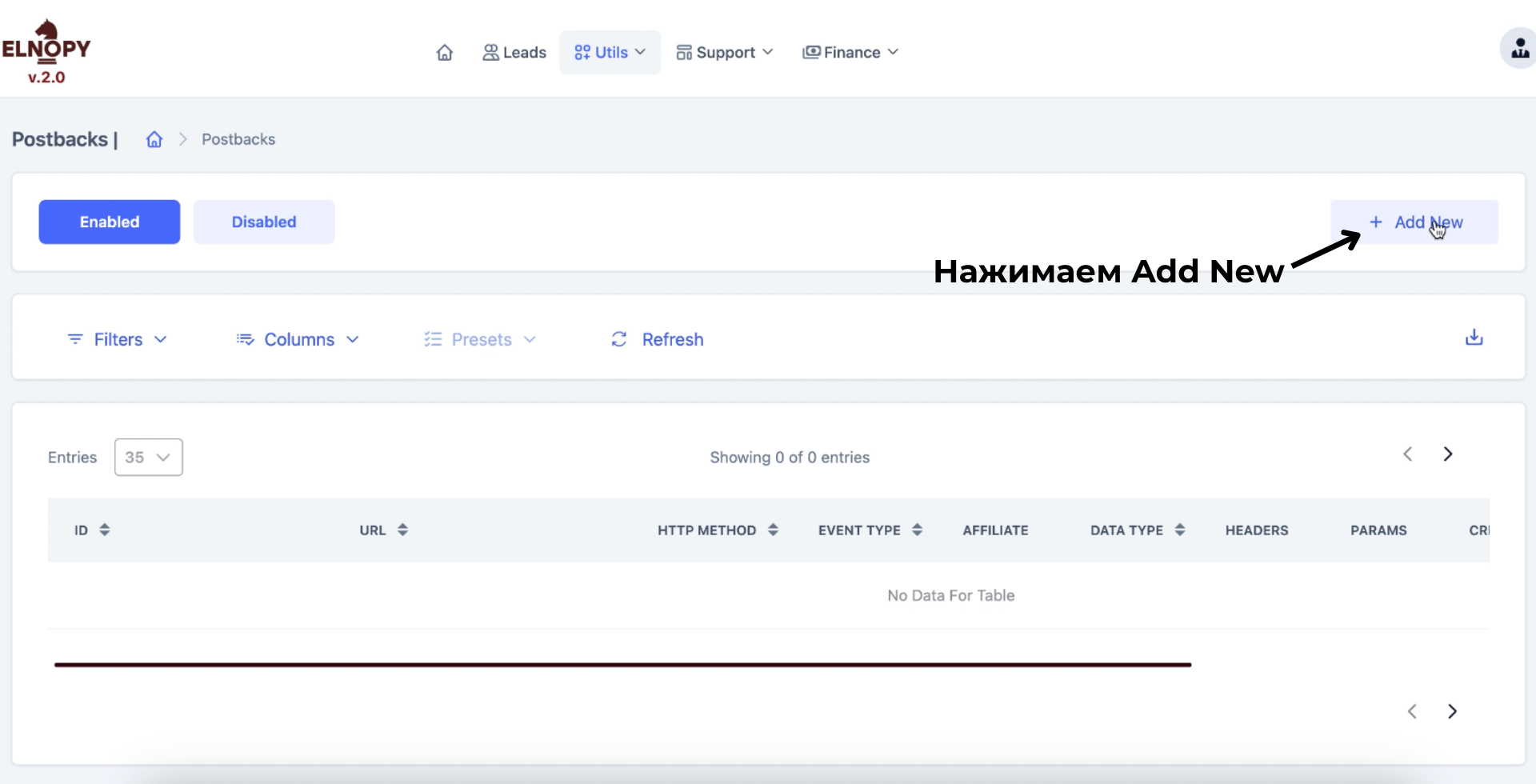Click the plus icon inside Add New button
1536x784 pixels.
(x=1376, y=222)
